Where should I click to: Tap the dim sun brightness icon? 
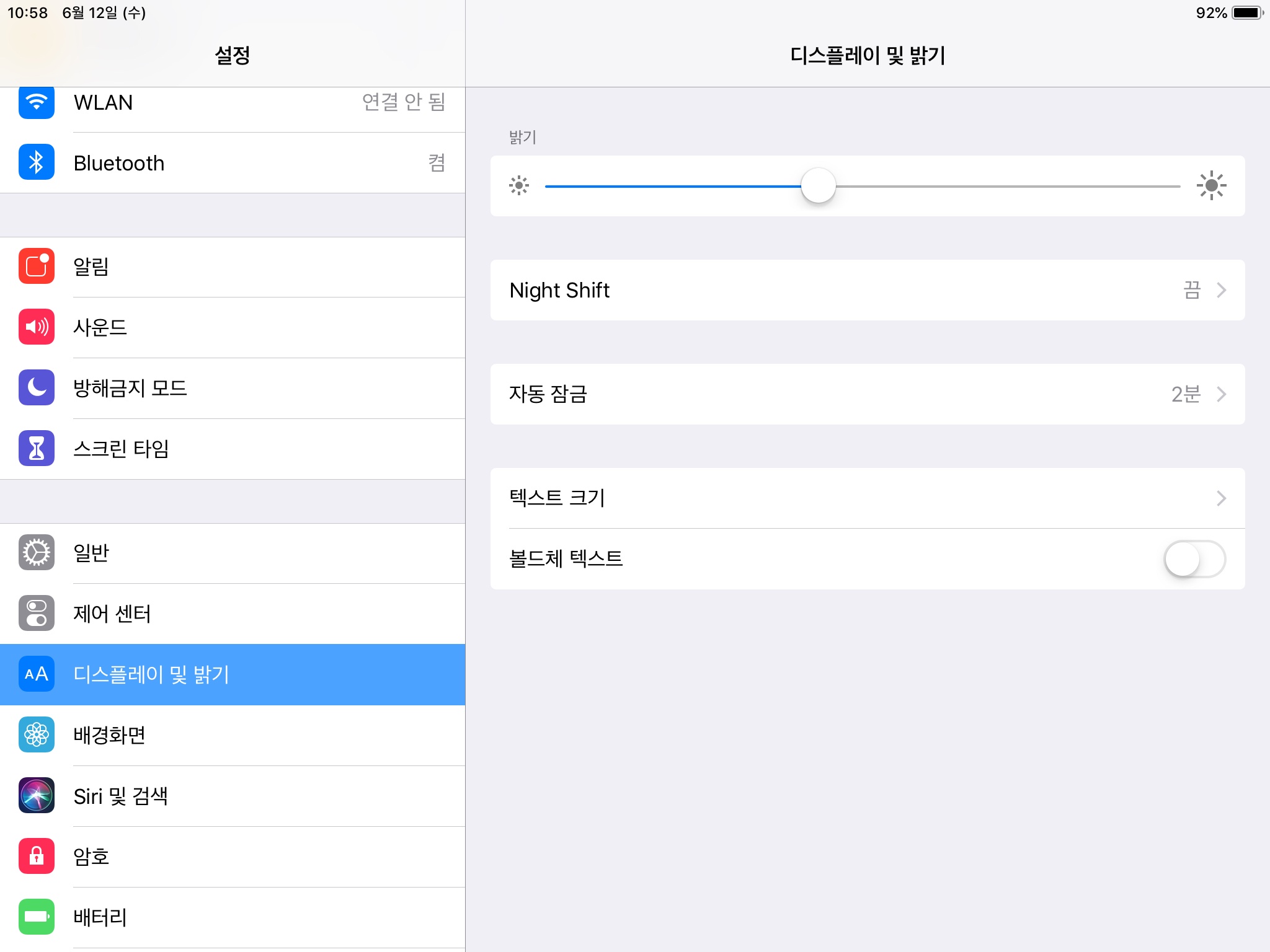519,185
